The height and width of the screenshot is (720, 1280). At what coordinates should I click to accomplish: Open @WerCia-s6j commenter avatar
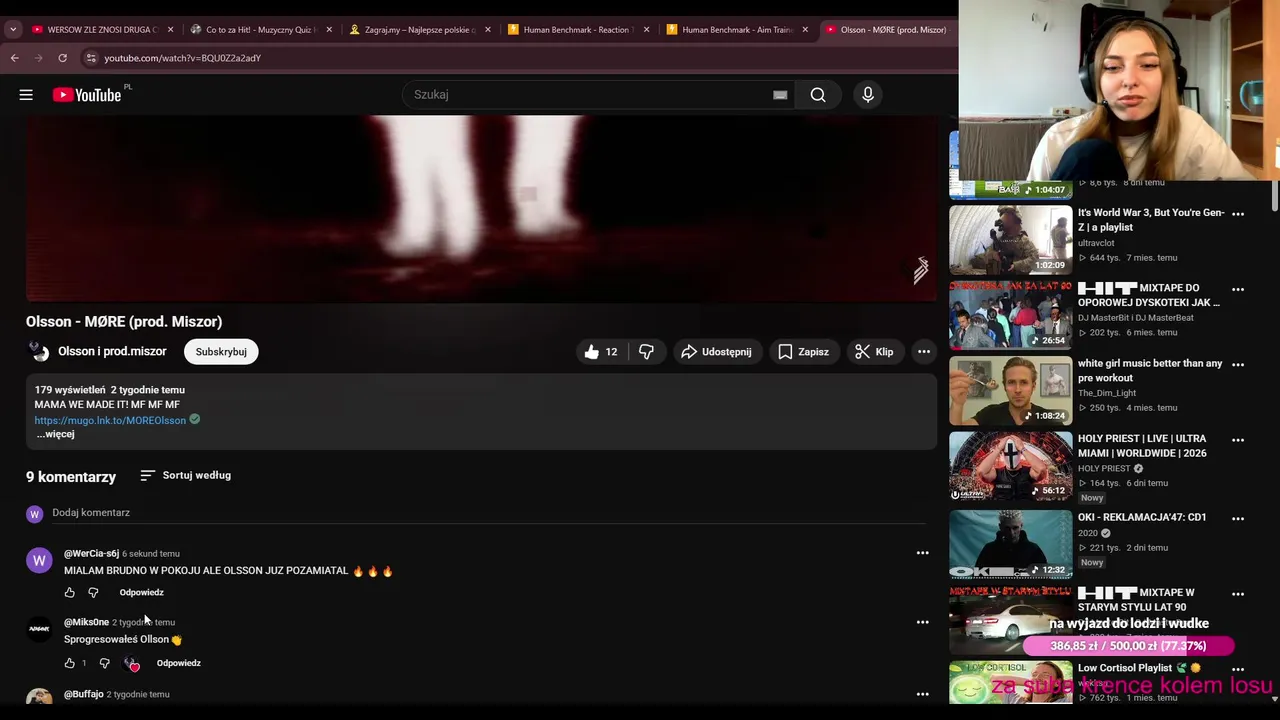[39, 561]
